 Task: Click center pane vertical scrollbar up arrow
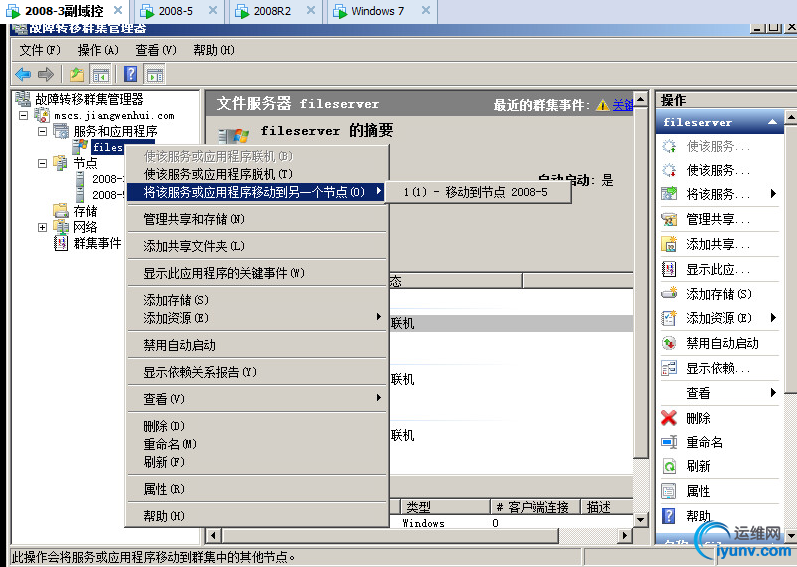[640, 99]
